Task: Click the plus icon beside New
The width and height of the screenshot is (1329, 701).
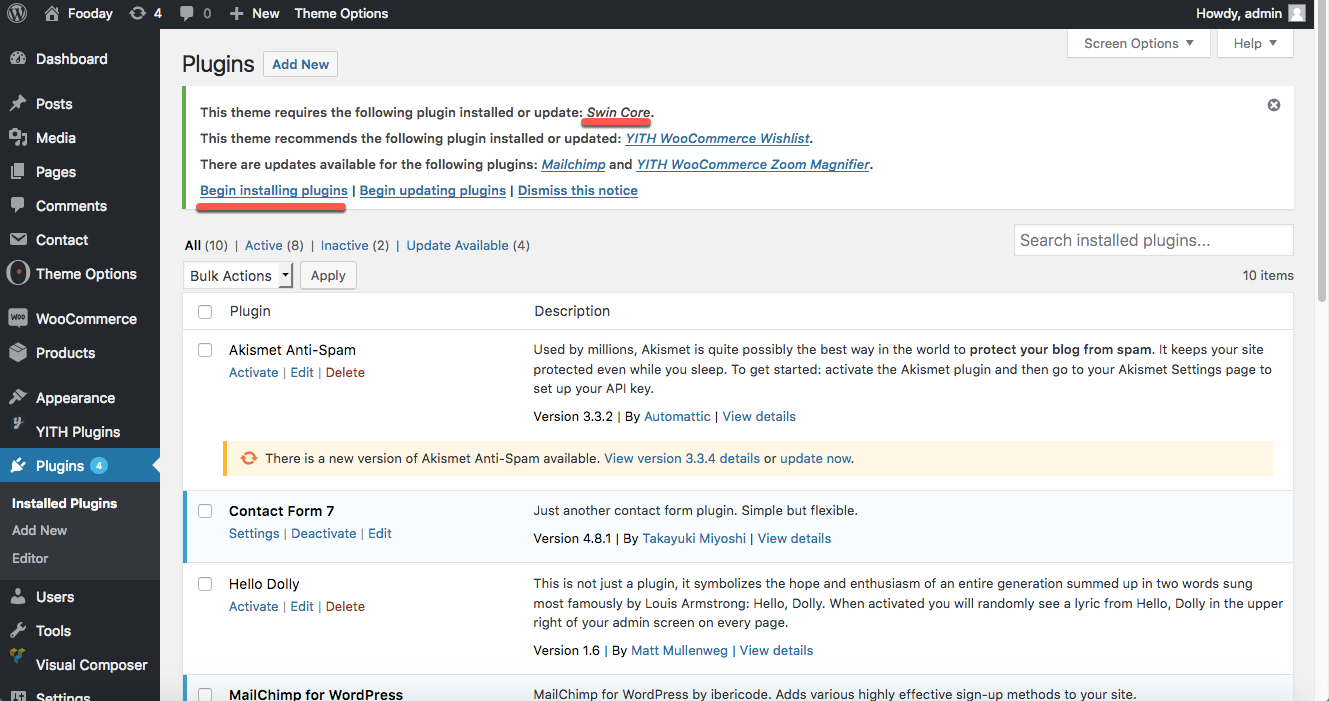Action: [236, 14]
